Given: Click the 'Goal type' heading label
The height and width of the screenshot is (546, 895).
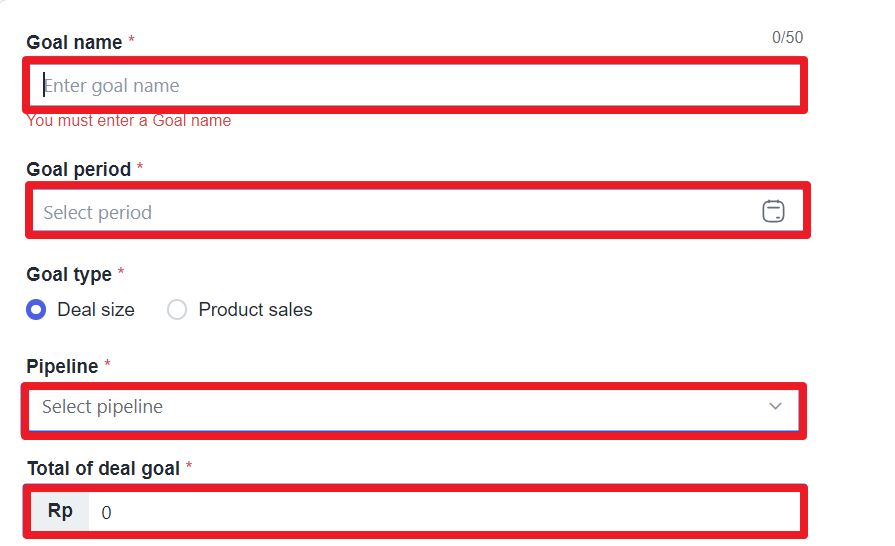Looking at the screenshot, I should pos(69,274).
